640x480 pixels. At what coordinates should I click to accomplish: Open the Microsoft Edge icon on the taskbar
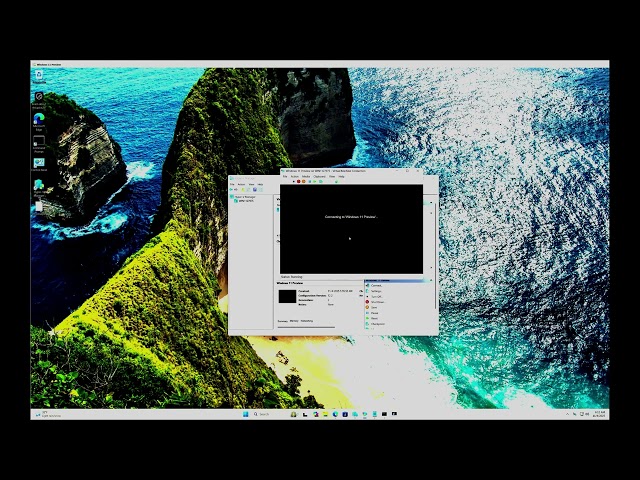point(336,414)
